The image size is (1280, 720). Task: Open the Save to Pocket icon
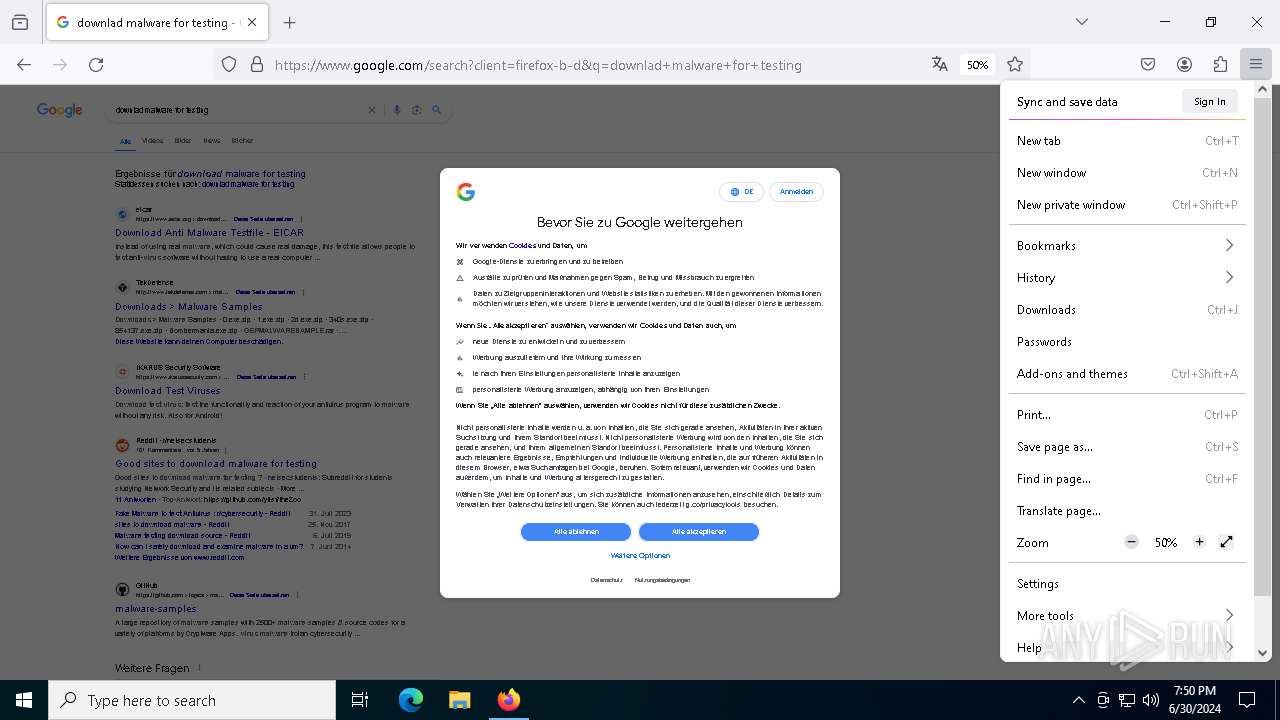click(x=1148, y=65)
